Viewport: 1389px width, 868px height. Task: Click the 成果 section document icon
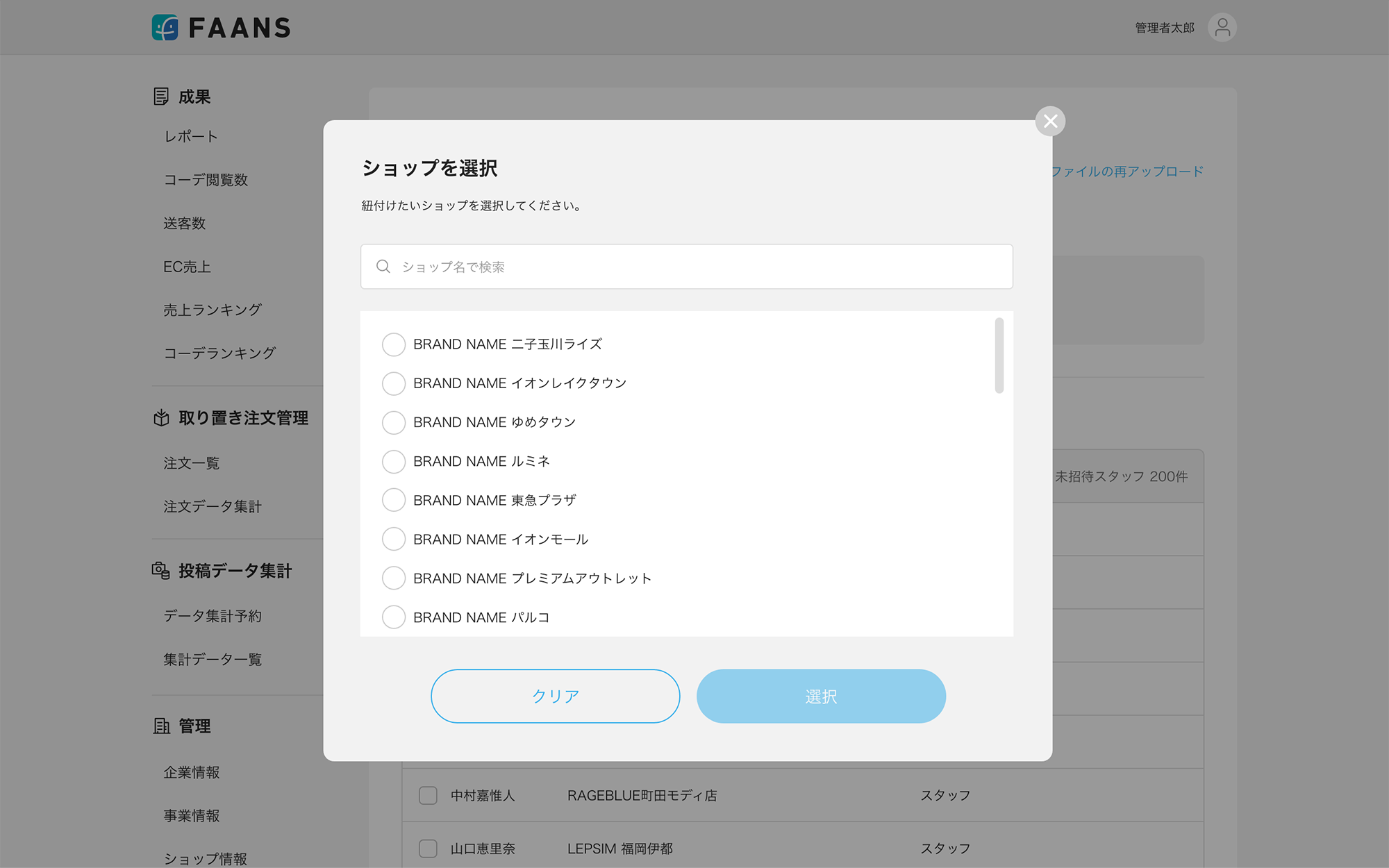click(x=161, y=97)
